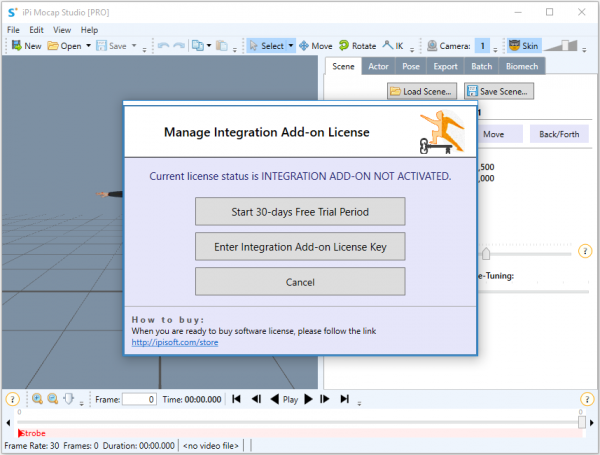Open a project with the Open button
This screenshot has height=455, width=600.
pyautogui.click(x=64, y=46)
